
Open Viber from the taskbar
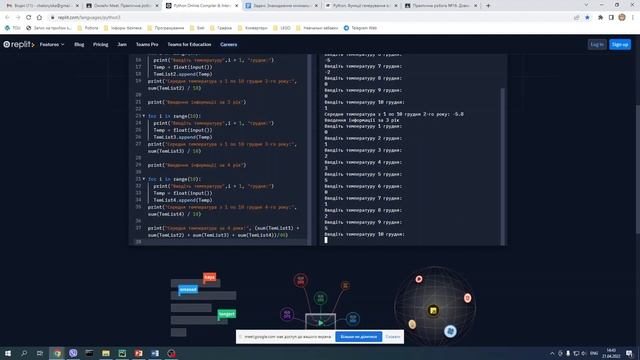[x=73, y=353]
